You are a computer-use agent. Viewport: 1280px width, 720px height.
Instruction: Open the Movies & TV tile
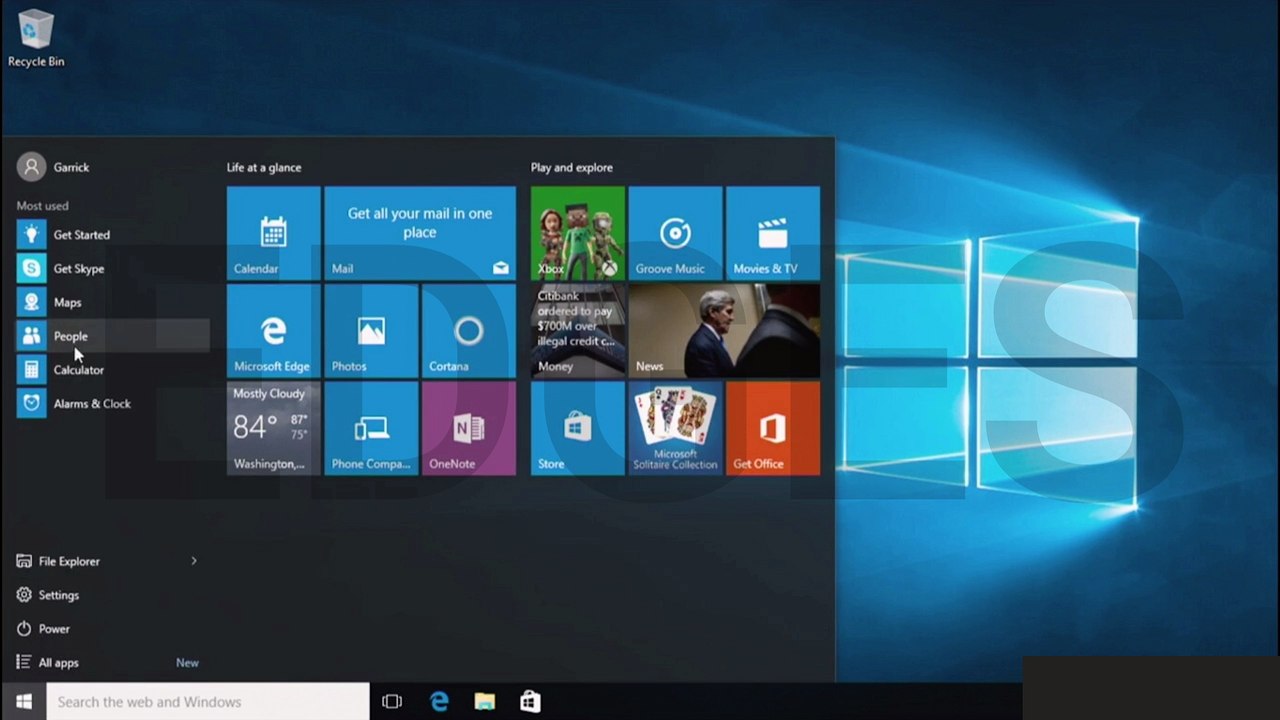(773, 233)
